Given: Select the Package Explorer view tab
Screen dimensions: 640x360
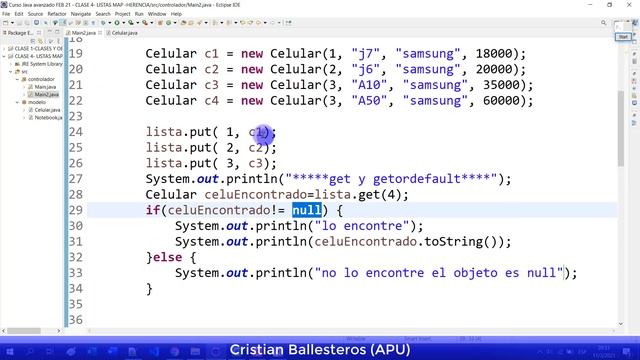Looking at the screenshot, I should (x=20, y=33).
